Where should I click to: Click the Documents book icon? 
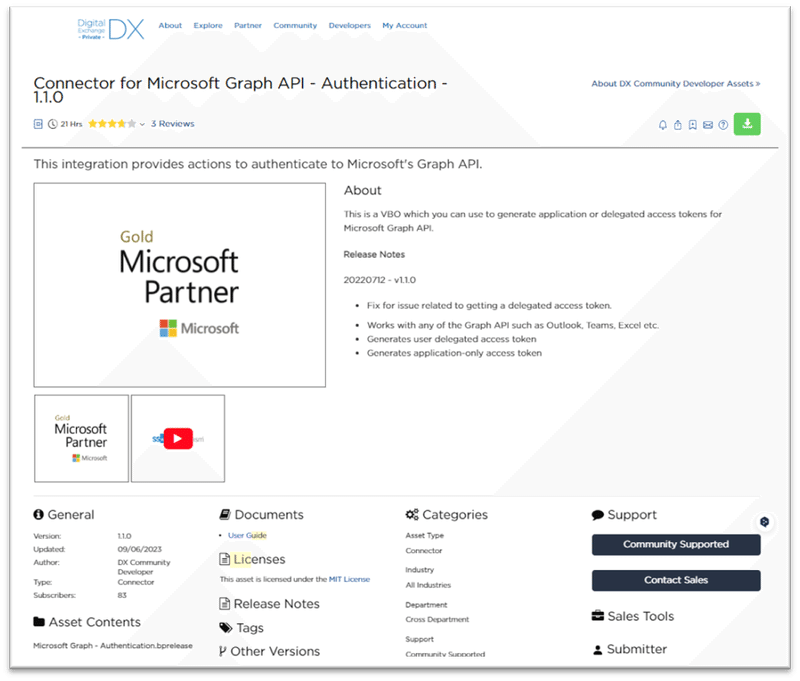224,514
